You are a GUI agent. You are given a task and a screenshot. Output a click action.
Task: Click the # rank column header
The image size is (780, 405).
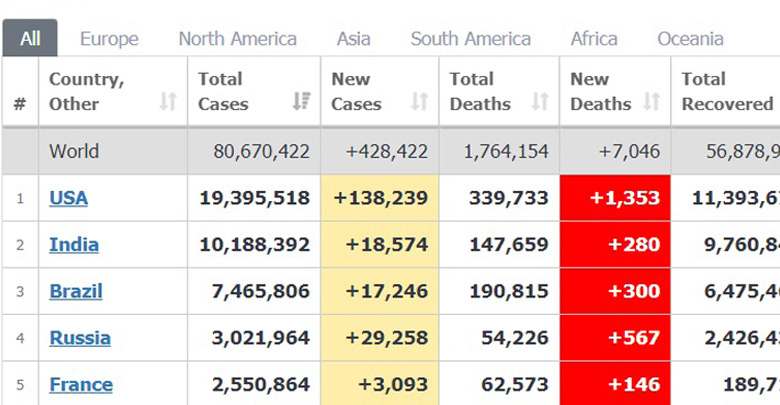tap(20, 103)
